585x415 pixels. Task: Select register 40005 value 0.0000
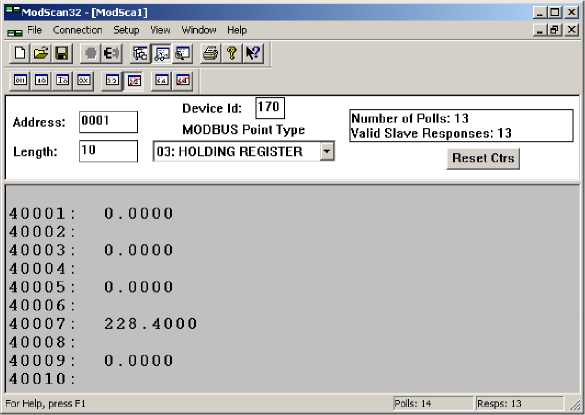point(139,287)
